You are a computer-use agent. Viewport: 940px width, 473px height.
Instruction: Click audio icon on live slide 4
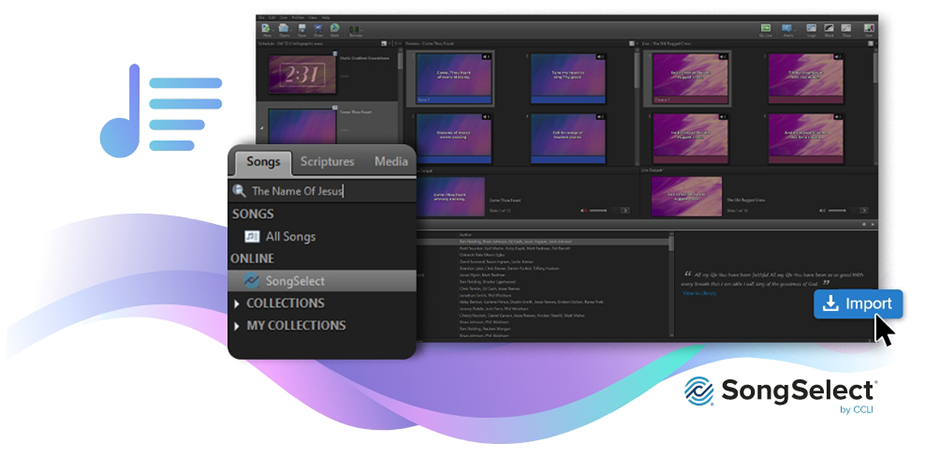tap(838, 116)
